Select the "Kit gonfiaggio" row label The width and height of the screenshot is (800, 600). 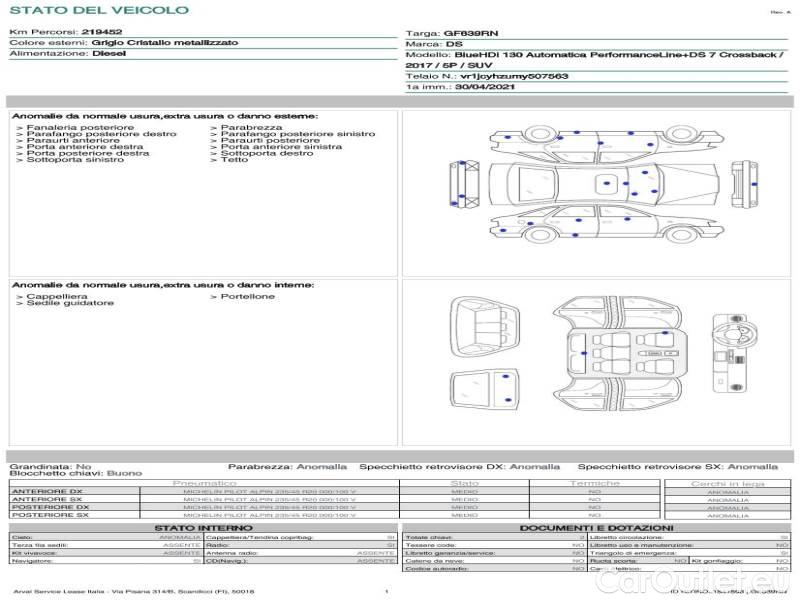pos(717,561)
